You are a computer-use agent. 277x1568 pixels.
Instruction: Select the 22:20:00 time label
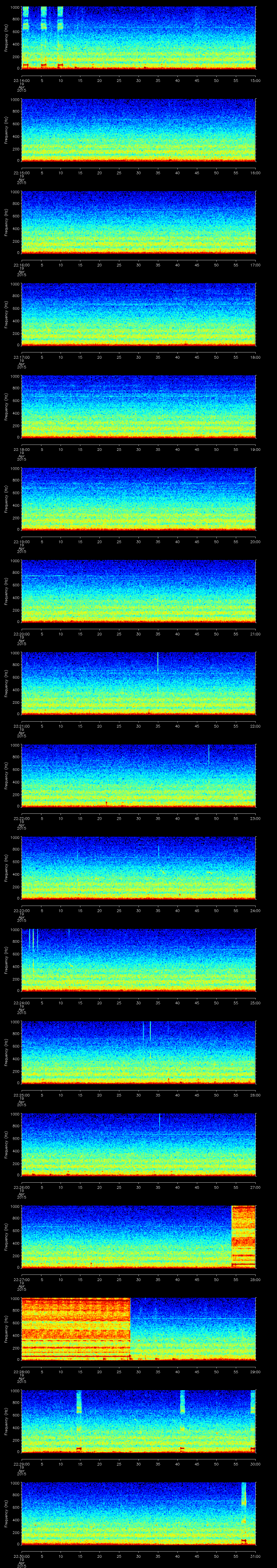[x=21, y=634]
